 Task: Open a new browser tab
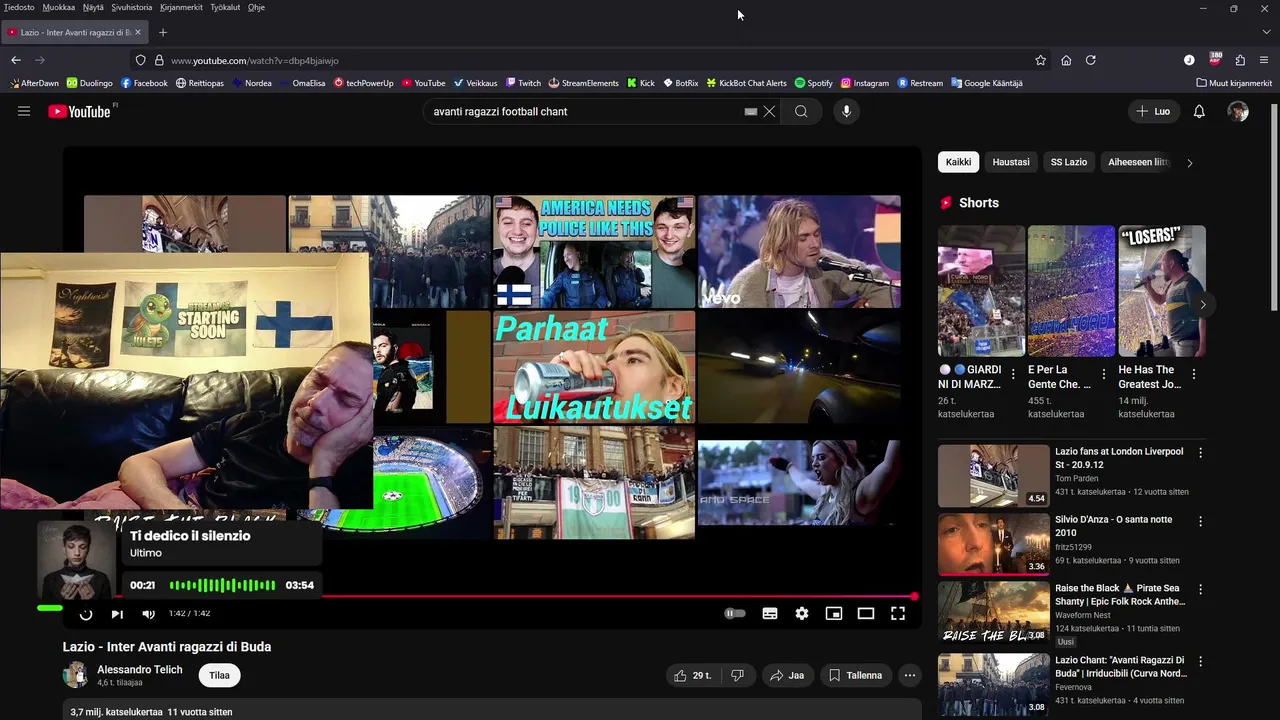(163, 32)
